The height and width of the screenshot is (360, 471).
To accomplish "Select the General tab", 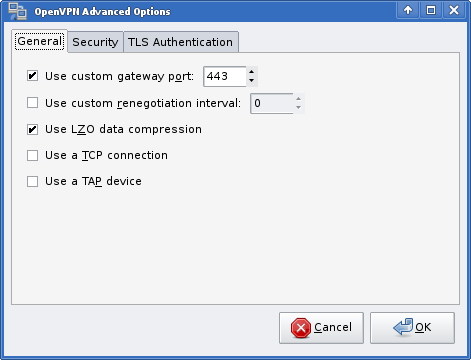I will tap(39, 41).
